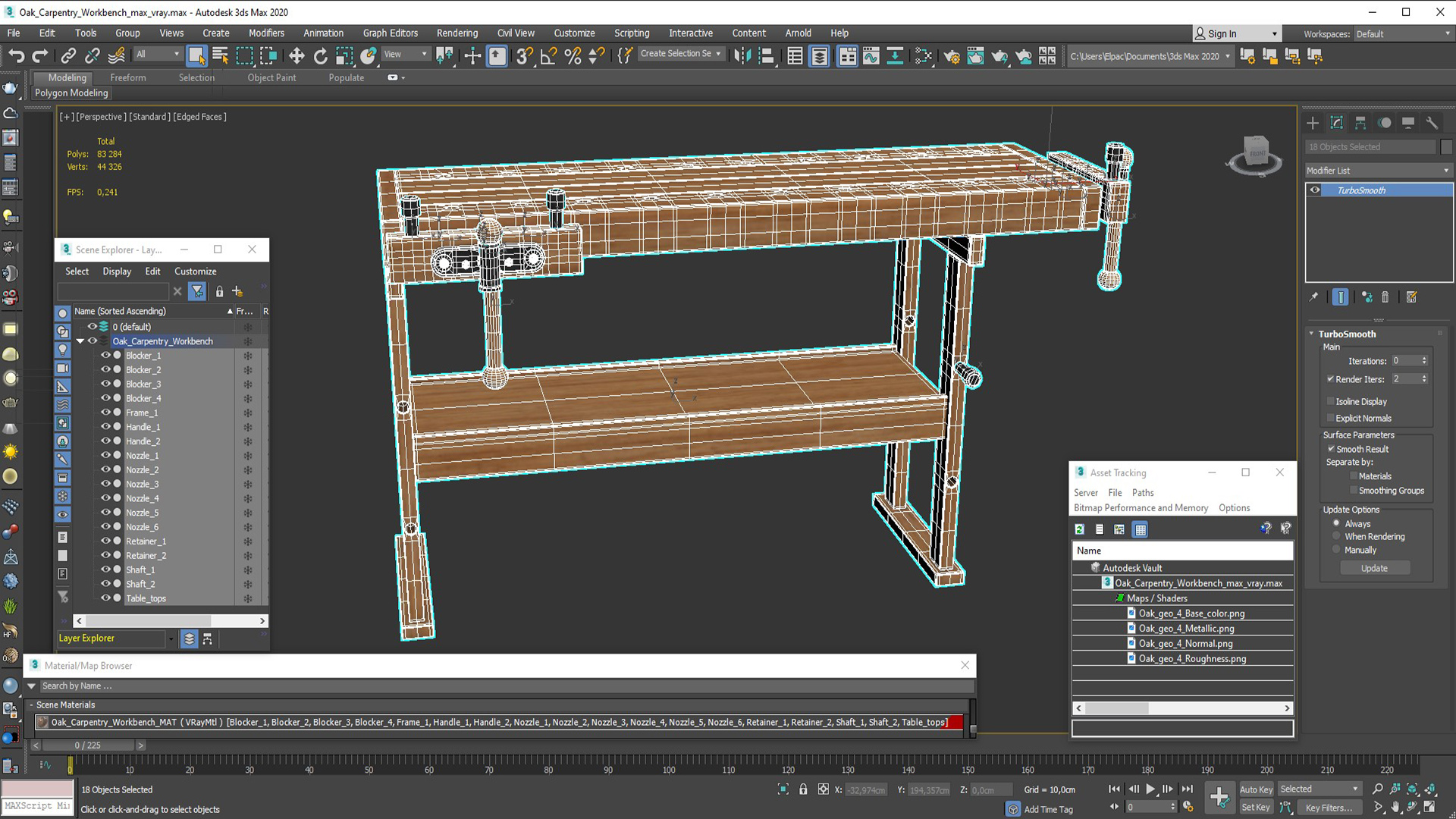Collapse the Oak_Carpentry_Workbench layer tree
Viewport: 1456px width, 819px height.
tap(80, 341)
